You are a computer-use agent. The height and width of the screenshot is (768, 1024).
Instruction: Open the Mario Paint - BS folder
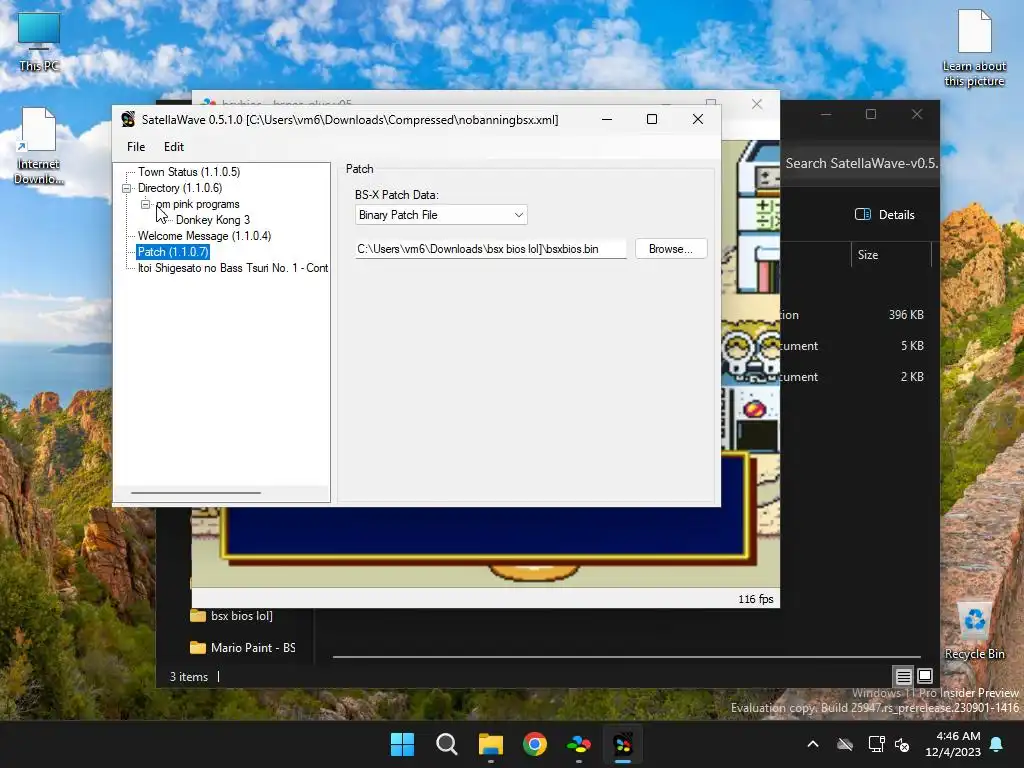(242, 648)
